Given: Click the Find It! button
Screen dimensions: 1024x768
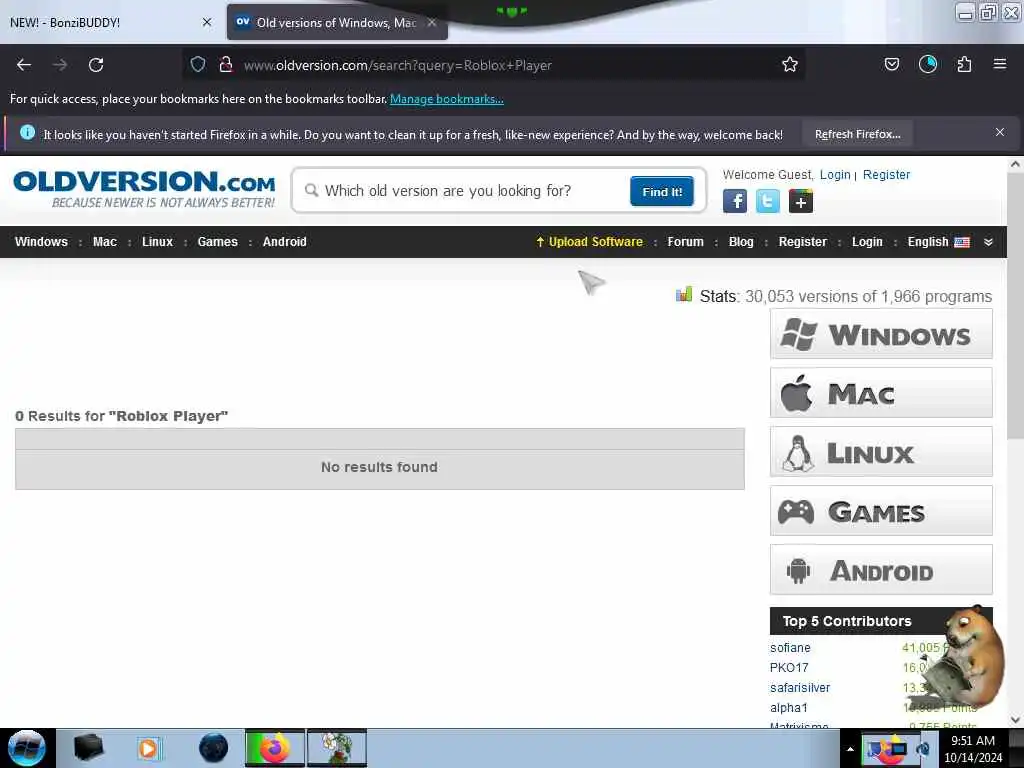Looking at the screenshot, I should [x=662, y=191].
